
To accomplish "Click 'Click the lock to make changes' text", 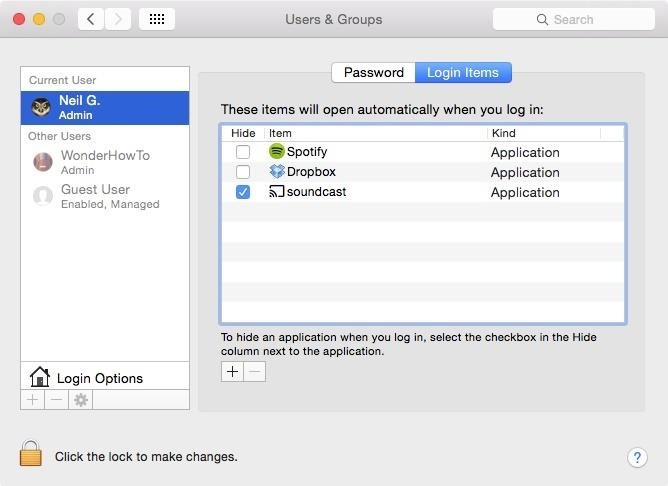I will 146,457.
